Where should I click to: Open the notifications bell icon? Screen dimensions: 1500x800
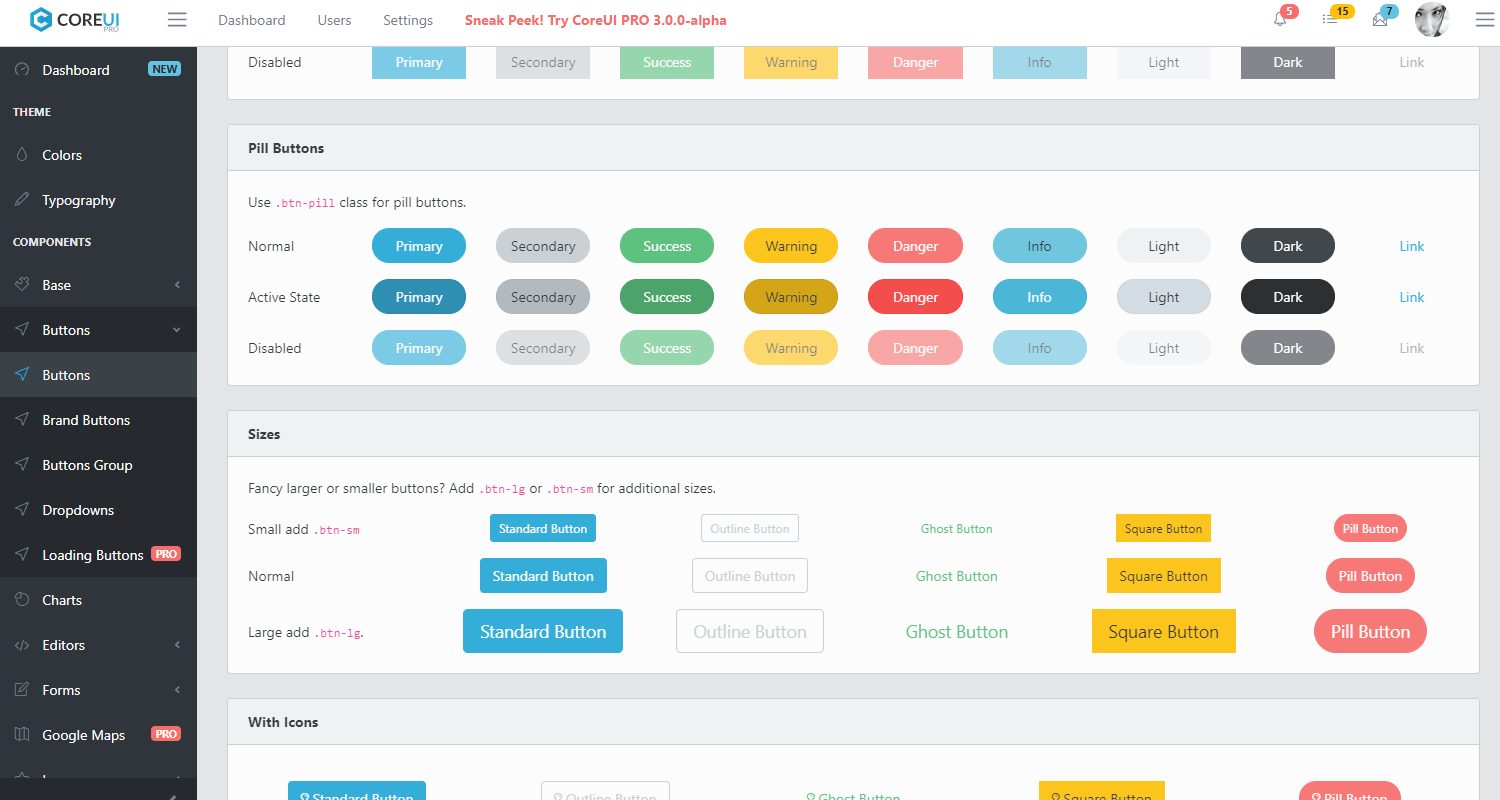1280,19
